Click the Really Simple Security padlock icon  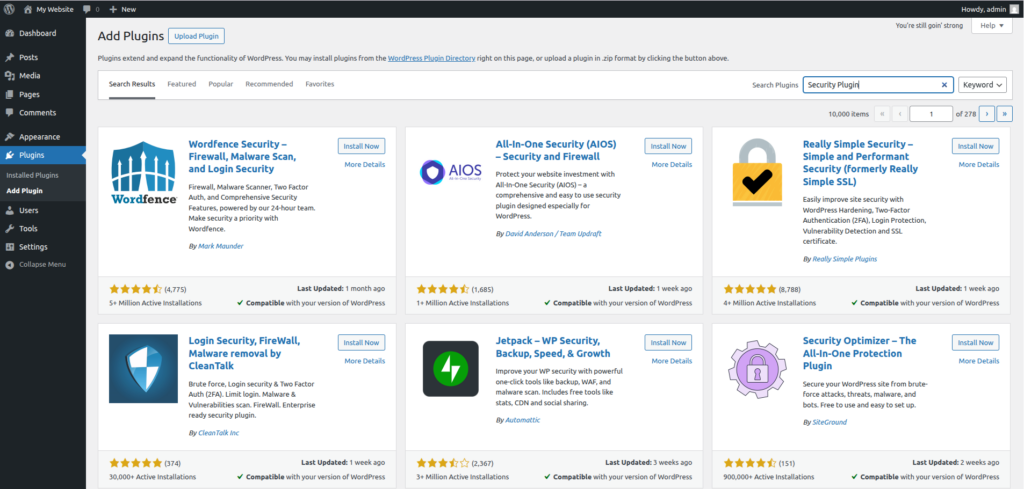pos(758,172)
